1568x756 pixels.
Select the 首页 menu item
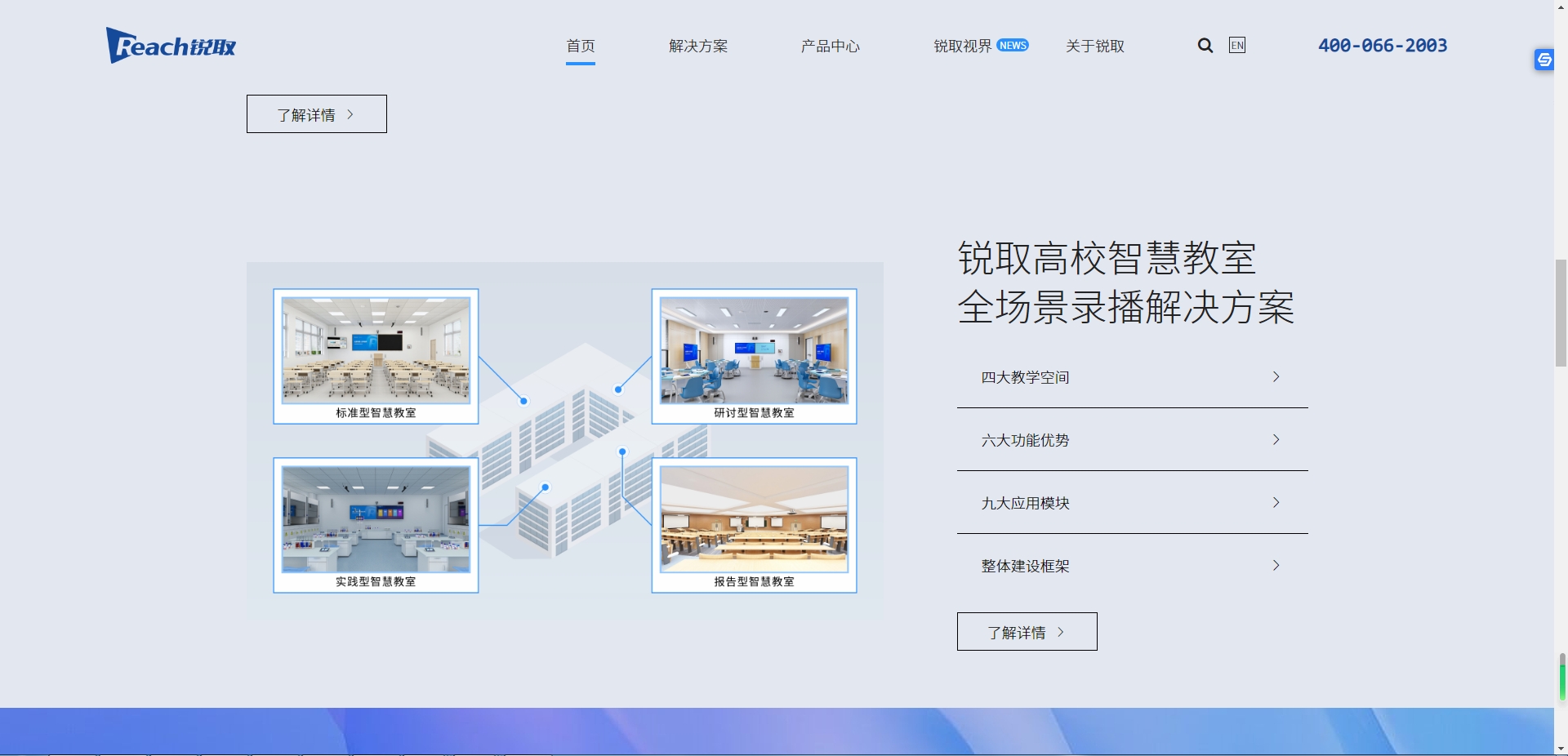(581, 47)
